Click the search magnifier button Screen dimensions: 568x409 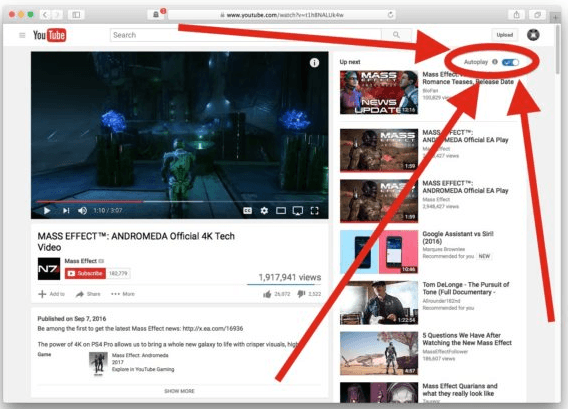(396, 35)
